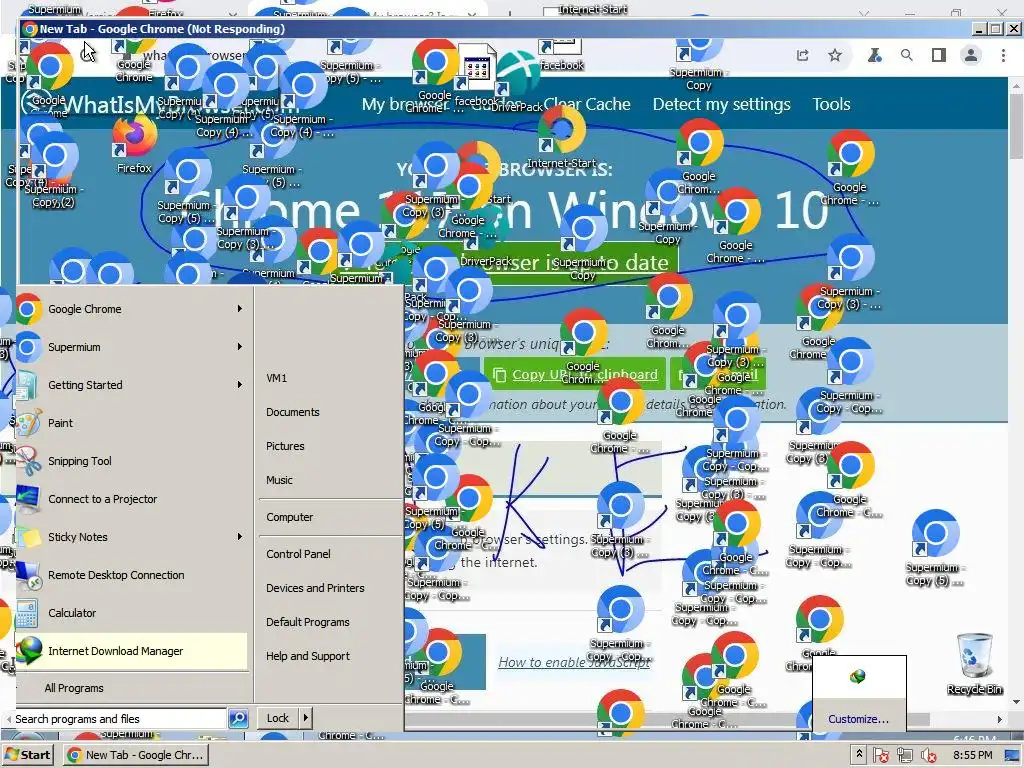Click Chrome's share page icon
Screen dimensions: 1024x768
tap(803, 56)
